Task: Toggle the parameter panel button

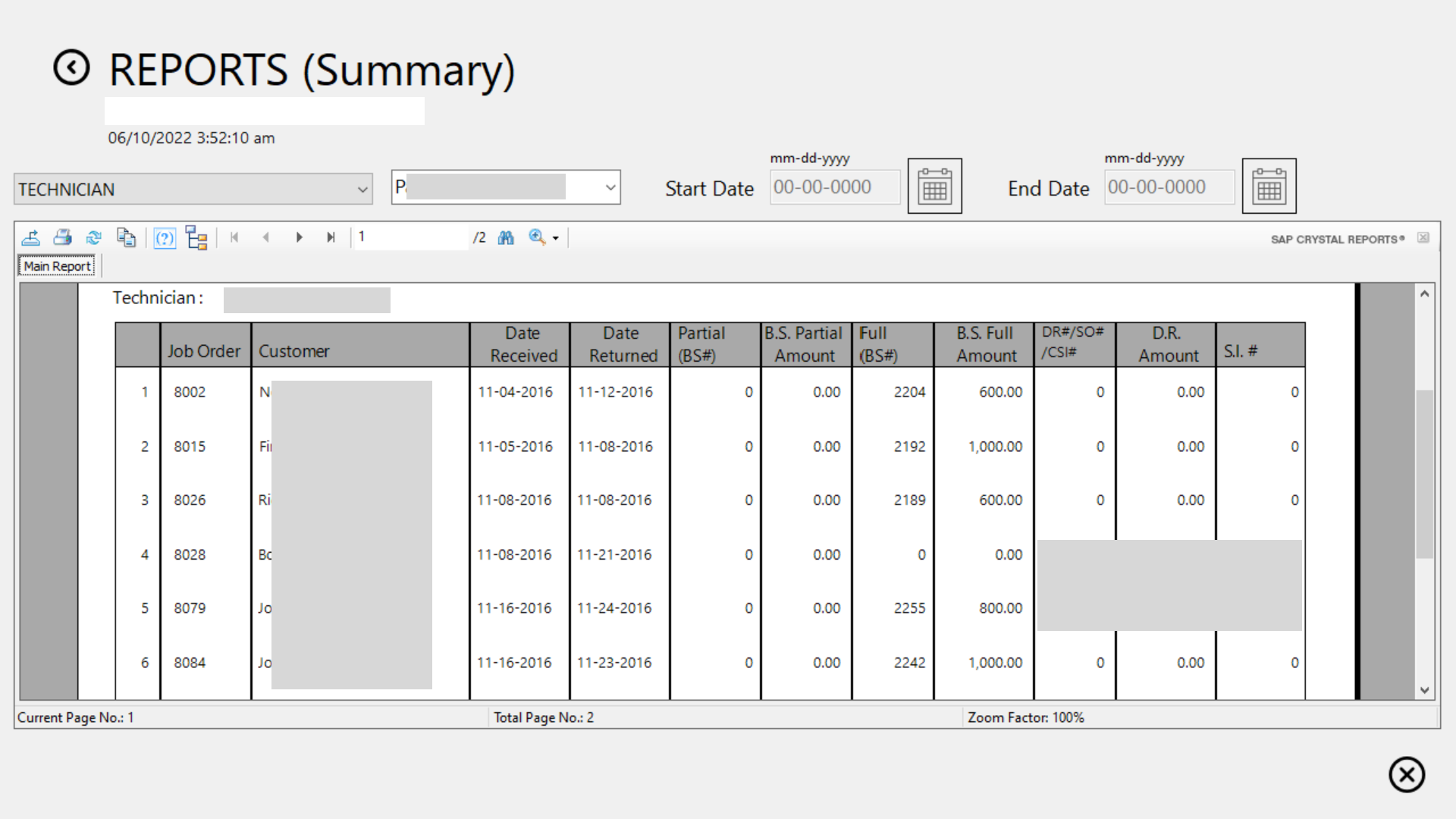Action: 165,237
